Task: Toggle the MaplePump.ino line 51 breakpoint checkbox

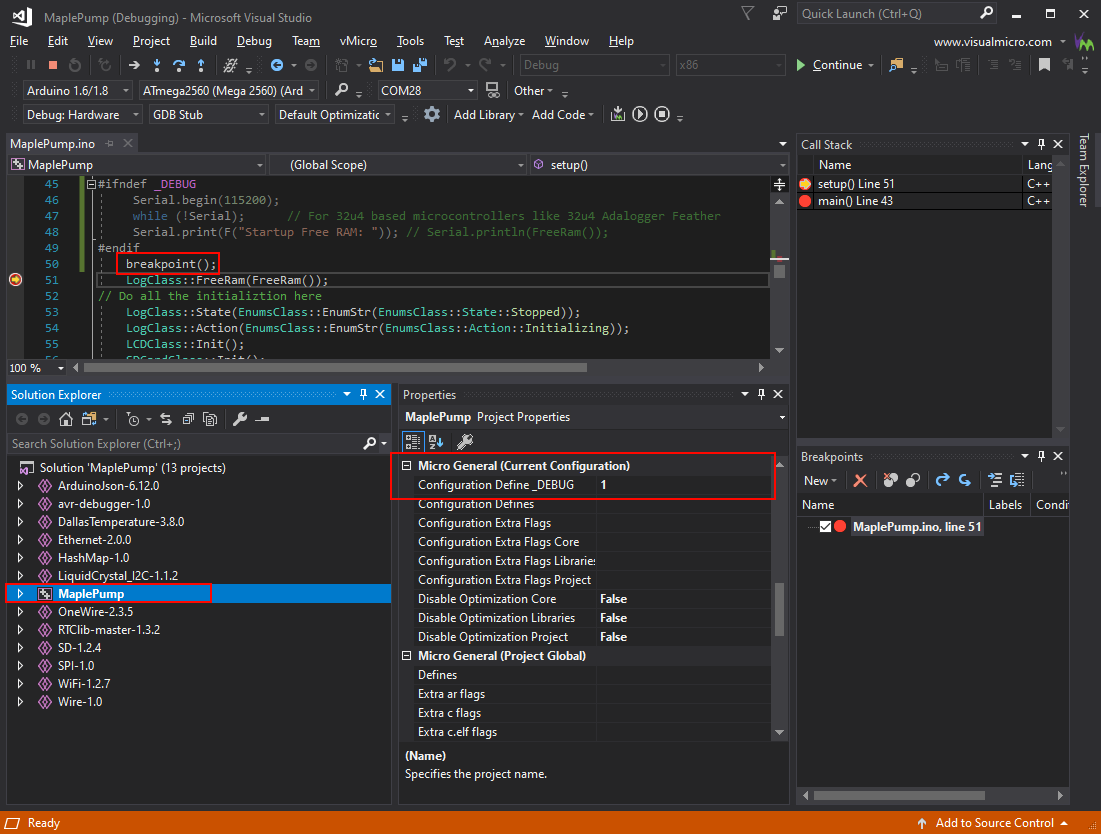Action: tap(826, 527)
